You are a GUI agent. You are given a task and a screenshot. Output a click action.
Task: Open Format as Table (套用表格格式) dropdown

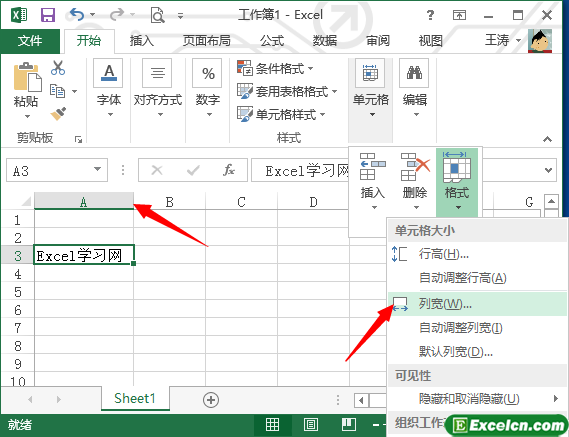click(287, 91)
